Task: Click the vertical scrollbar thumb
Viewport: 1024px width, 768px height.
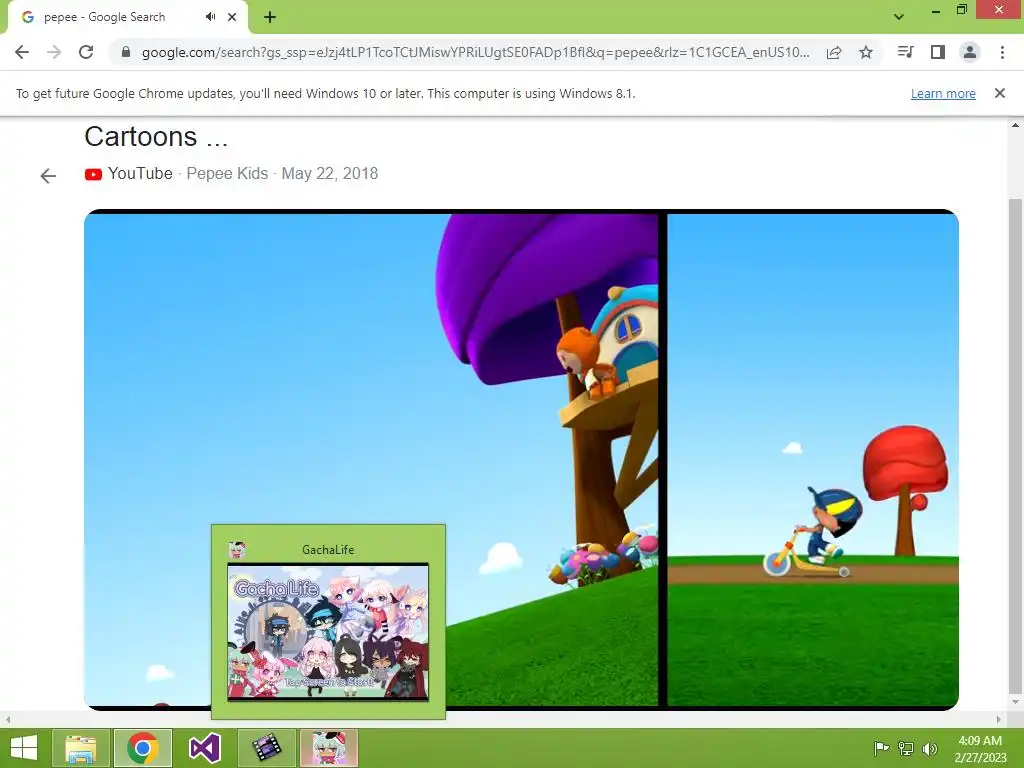Action: point(1015,446)
